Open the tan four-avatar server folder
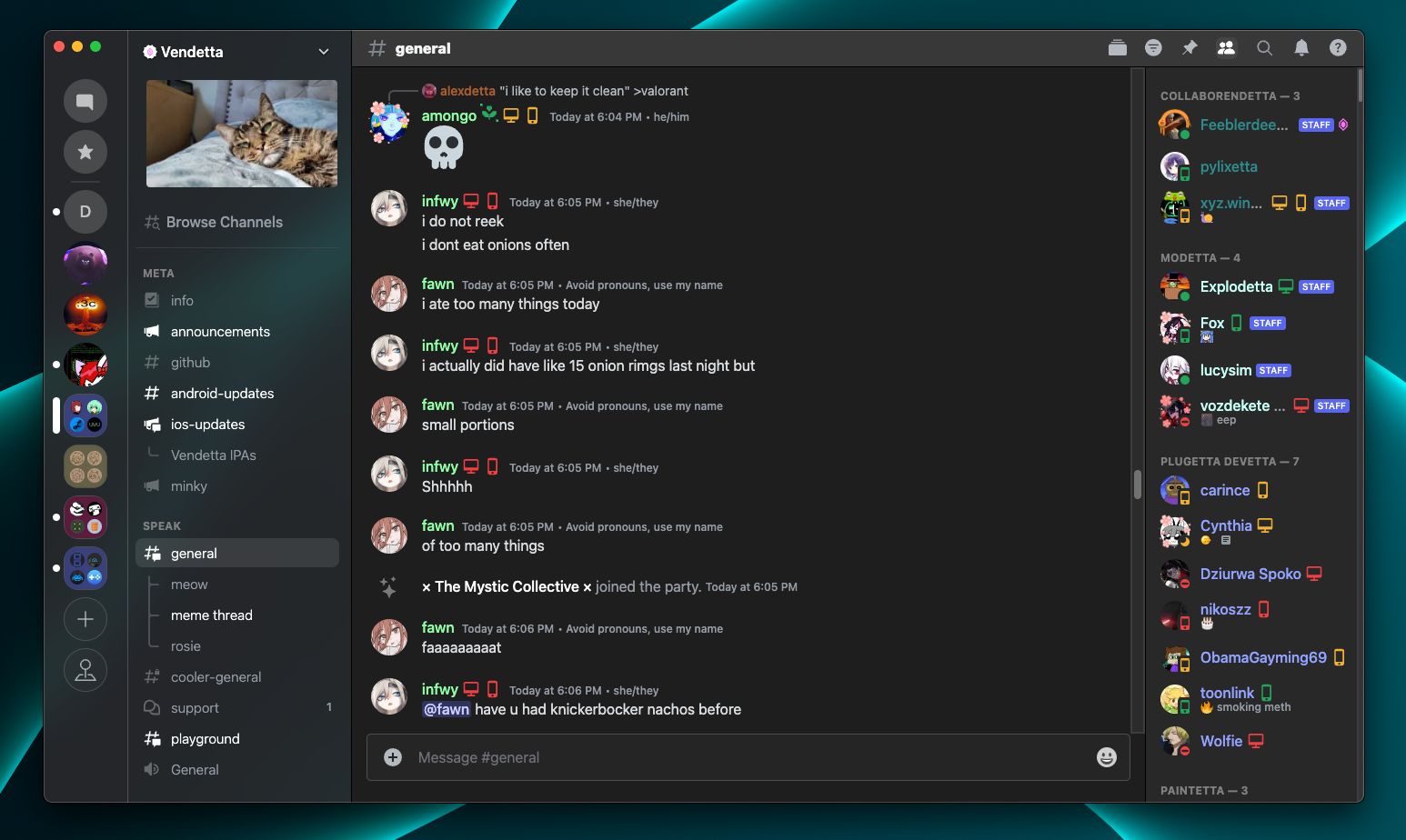 (85, 466)
